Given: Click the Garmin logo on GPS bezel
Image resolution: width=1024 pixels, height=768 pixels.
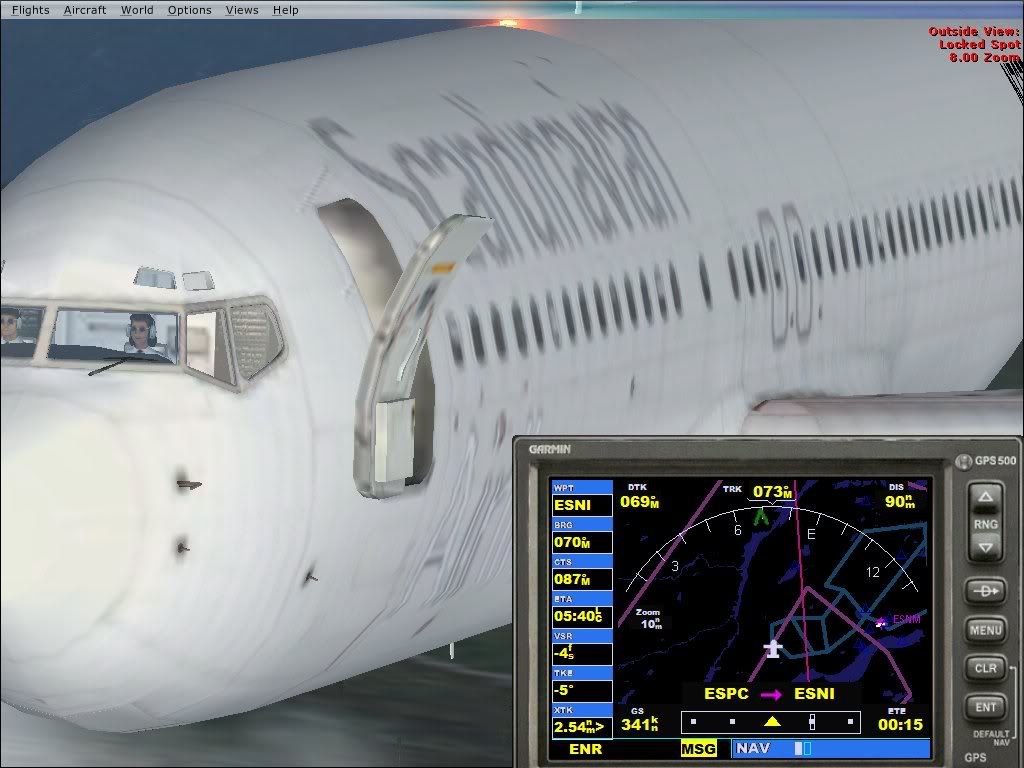Looking at the screenshot, I should click(549, 449).
